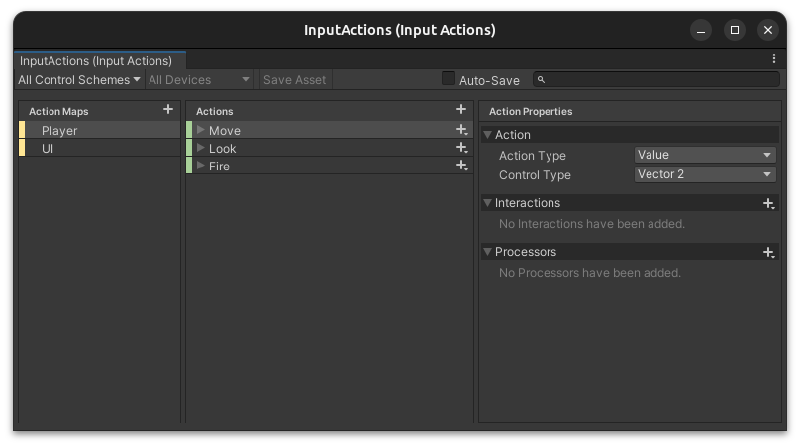Add binding to Fire action
The image size is (800, 447).
[462, 166]
